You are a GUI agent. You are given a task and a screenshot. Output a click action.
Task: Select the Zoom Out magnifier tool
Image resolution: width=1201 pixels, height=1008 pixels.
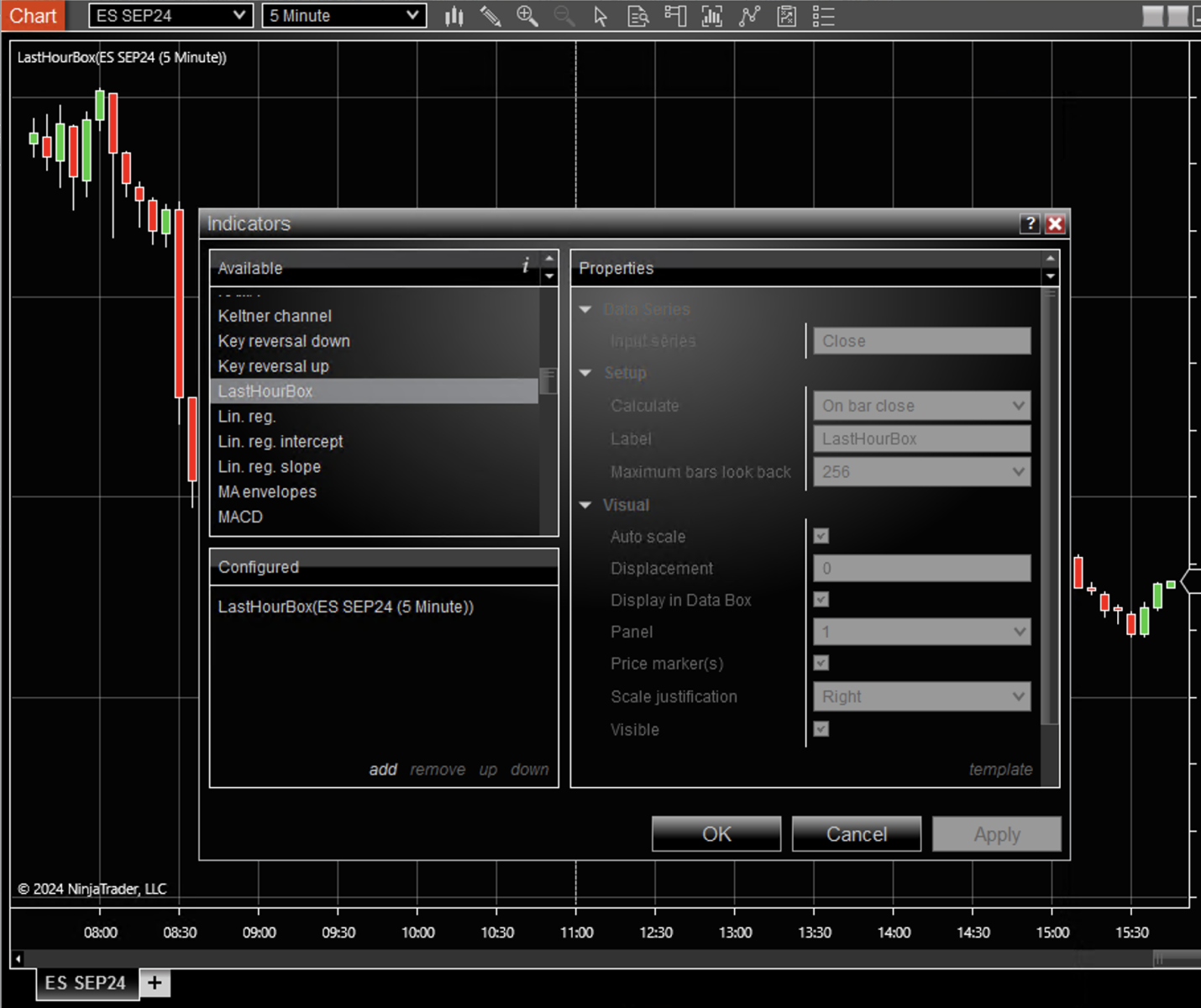click(564, 16)
